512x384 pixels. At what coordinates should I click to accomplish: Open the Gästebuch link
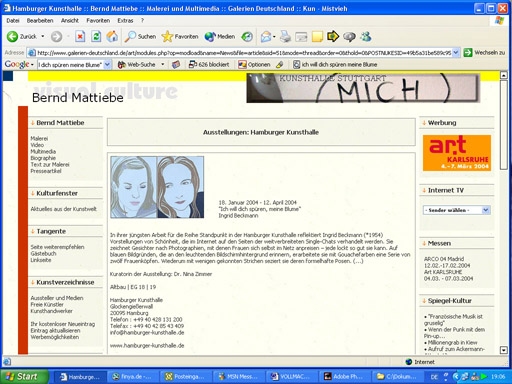44,253
